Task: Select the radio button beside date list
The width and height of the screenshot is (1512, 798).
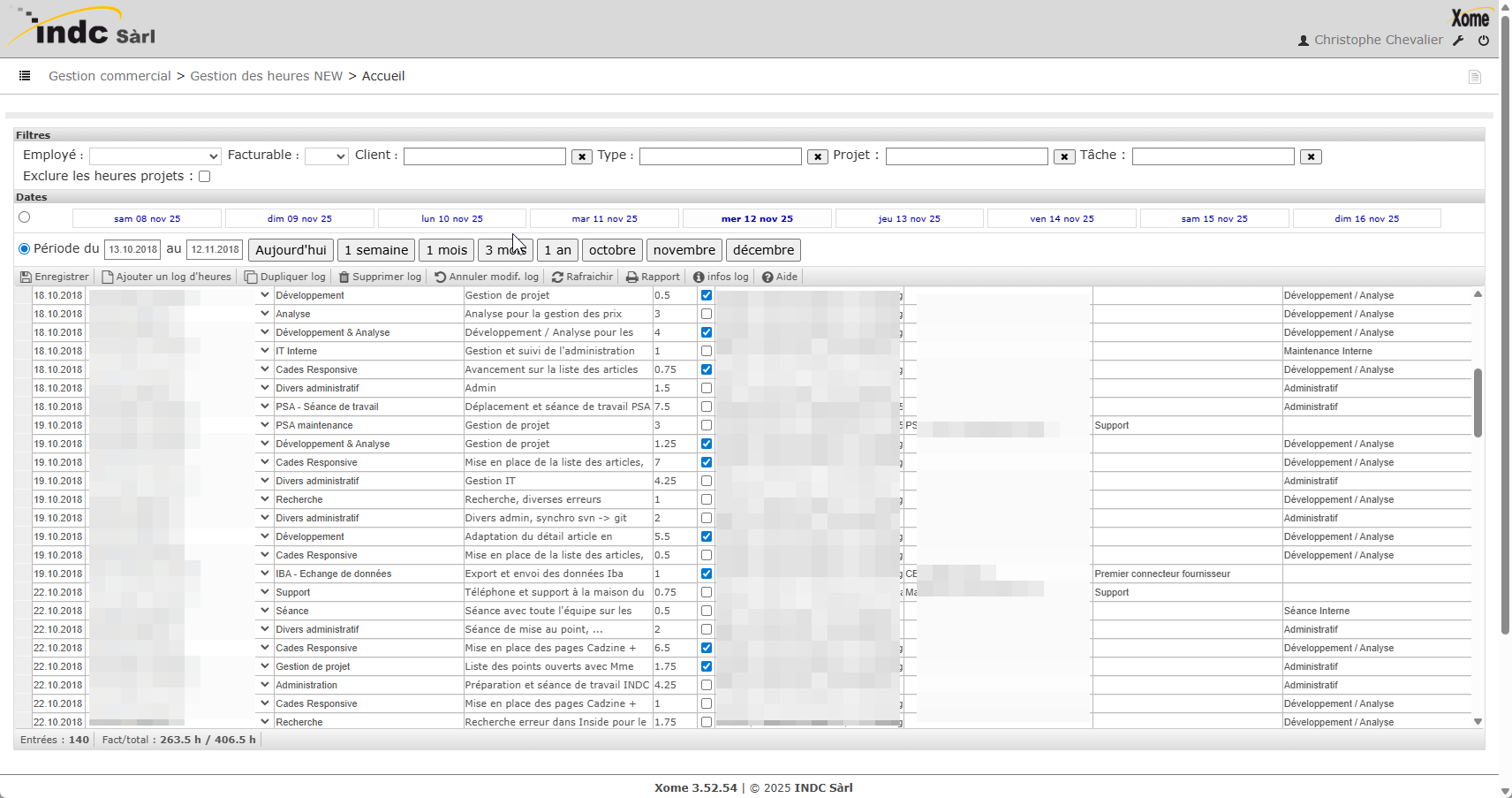Action: point(25,217)
